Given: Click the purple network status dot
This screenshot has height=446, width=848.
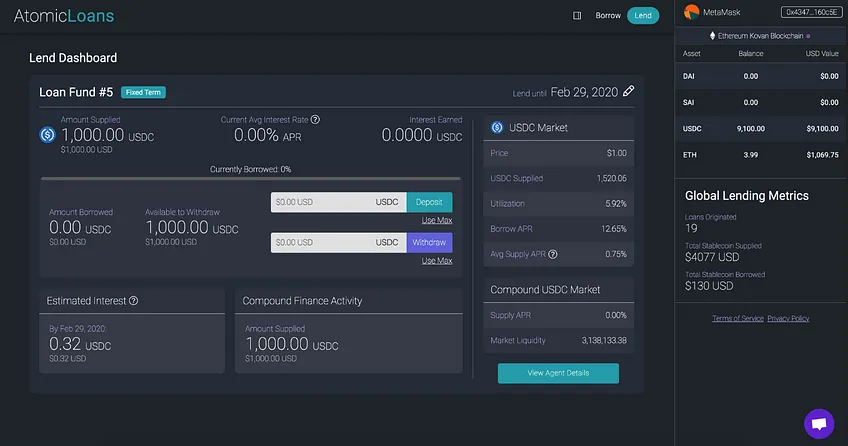Looking at the screenshot, I should 808,36.
